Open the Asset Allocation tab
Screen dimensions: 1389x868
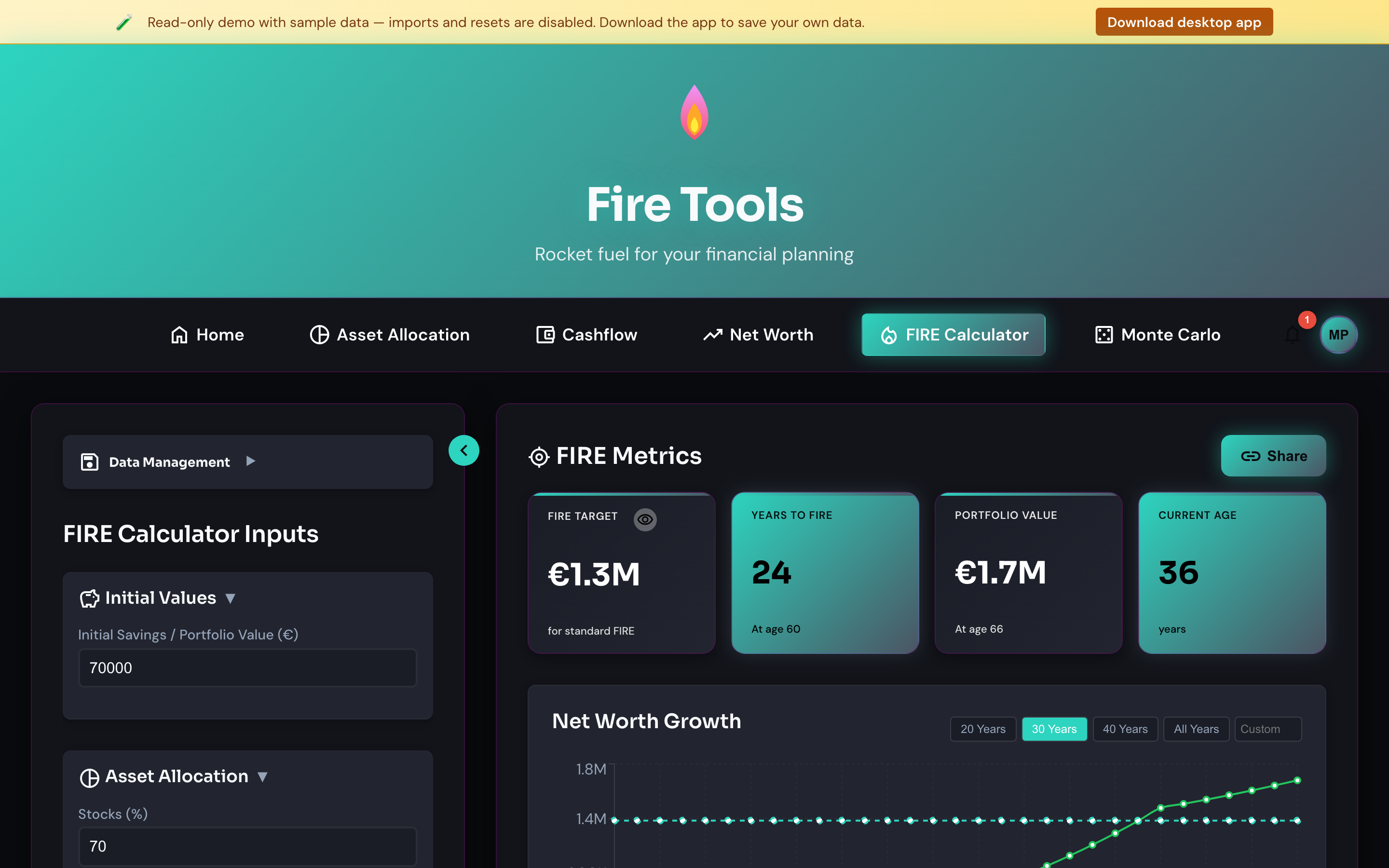pyautogui.click(x=390, y=335)
